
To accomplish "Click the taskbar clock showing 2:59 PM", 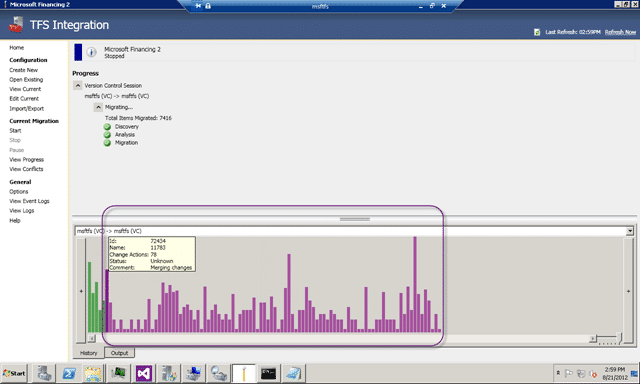I will coord(615,373).
